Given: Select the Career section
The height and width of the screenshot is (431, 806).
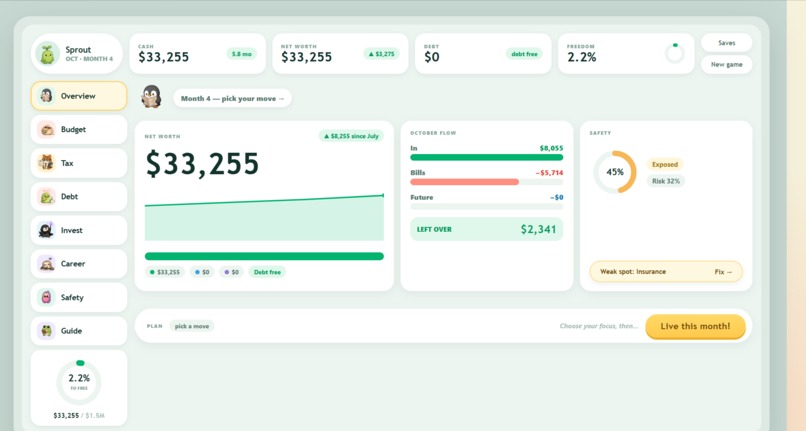Looking at the screenshot, I should click(79, 264).
